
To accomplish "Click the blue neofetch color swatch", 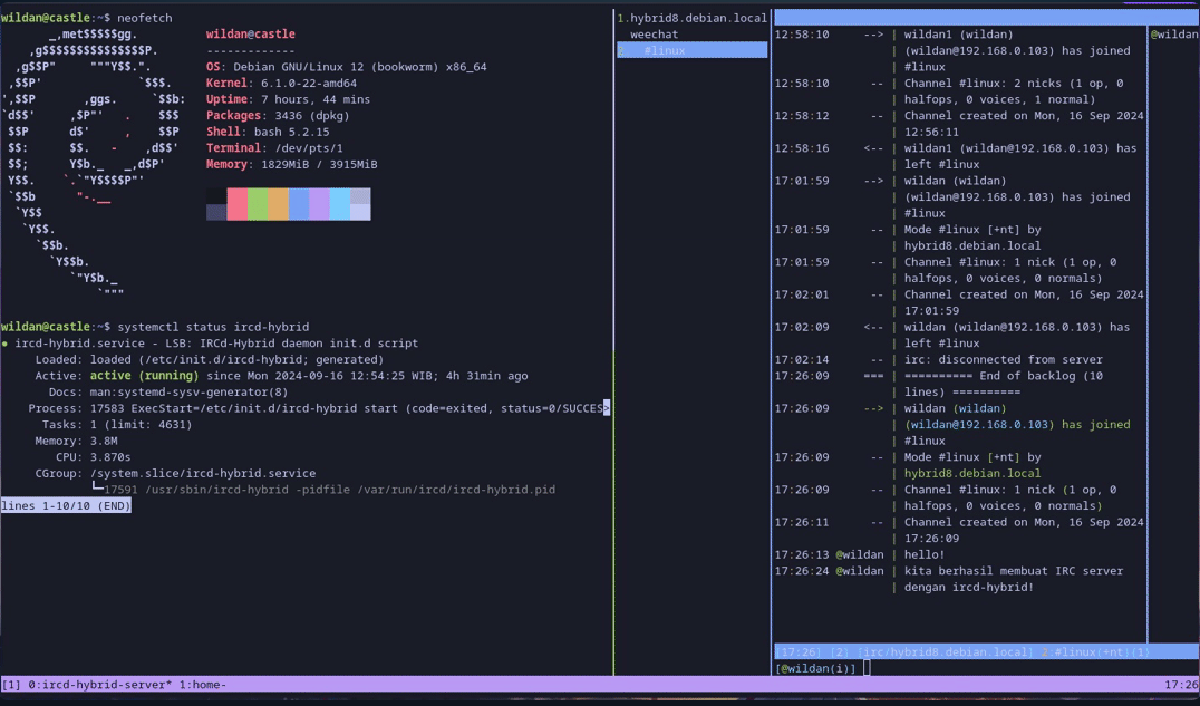I will (298, 204).
